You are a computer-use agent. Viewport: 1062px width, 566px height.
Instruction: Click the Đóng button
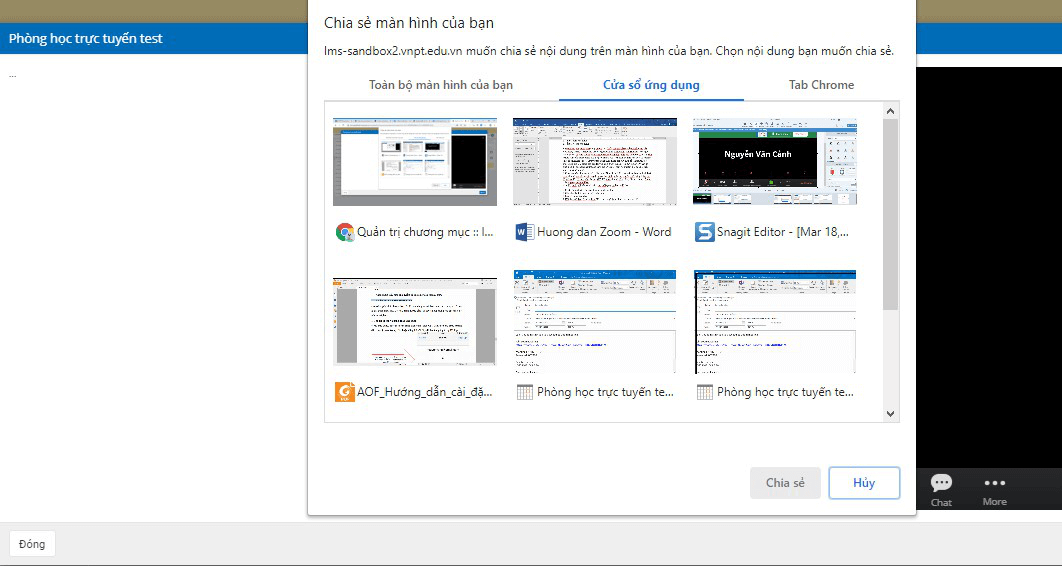32,544
